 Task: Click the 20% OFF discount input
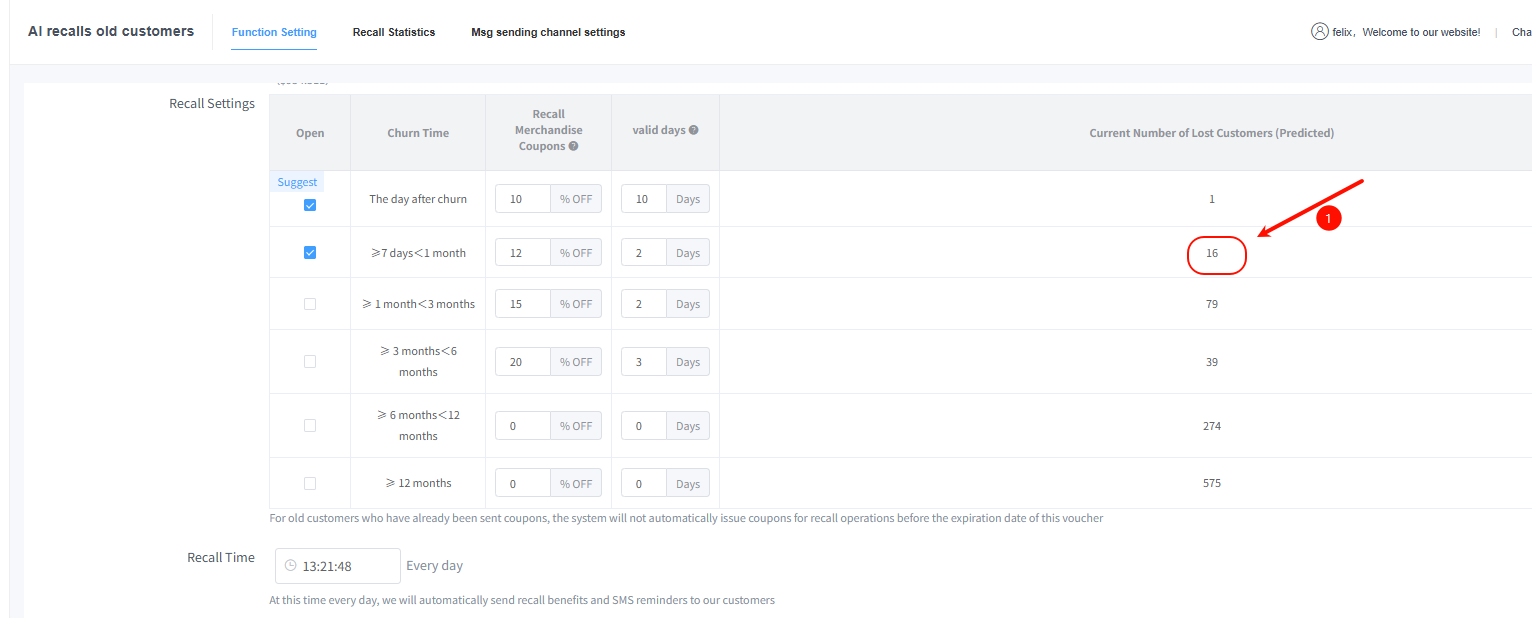(x=522, y=362)
